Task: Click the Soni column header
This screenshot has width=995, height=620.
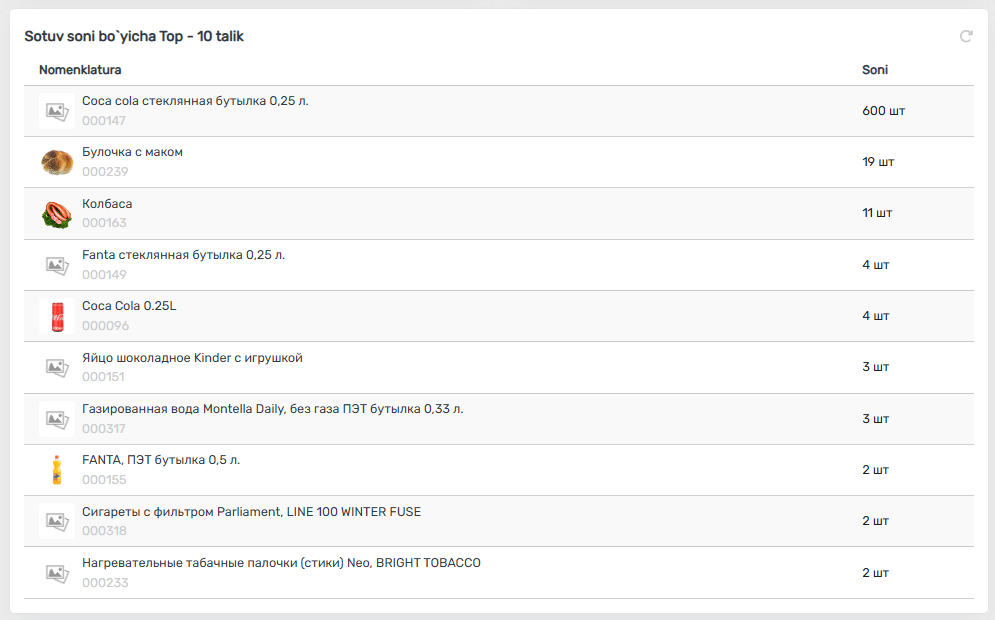Action: tap(875, 70)
